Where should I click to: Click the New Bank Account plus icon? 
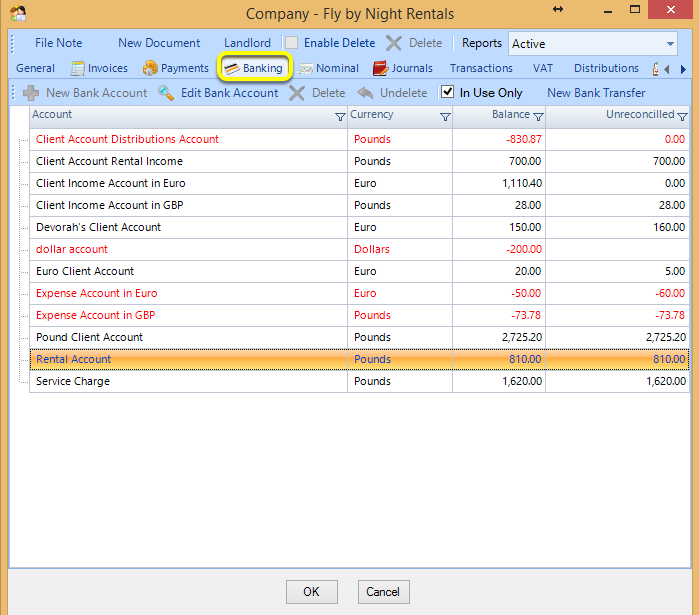(31, 93)
